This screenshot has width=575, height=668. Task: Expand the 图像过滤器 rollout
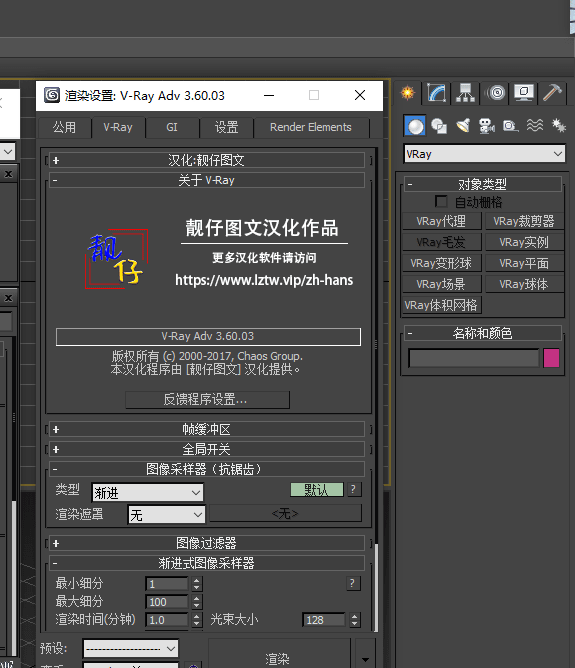point(207,543)
